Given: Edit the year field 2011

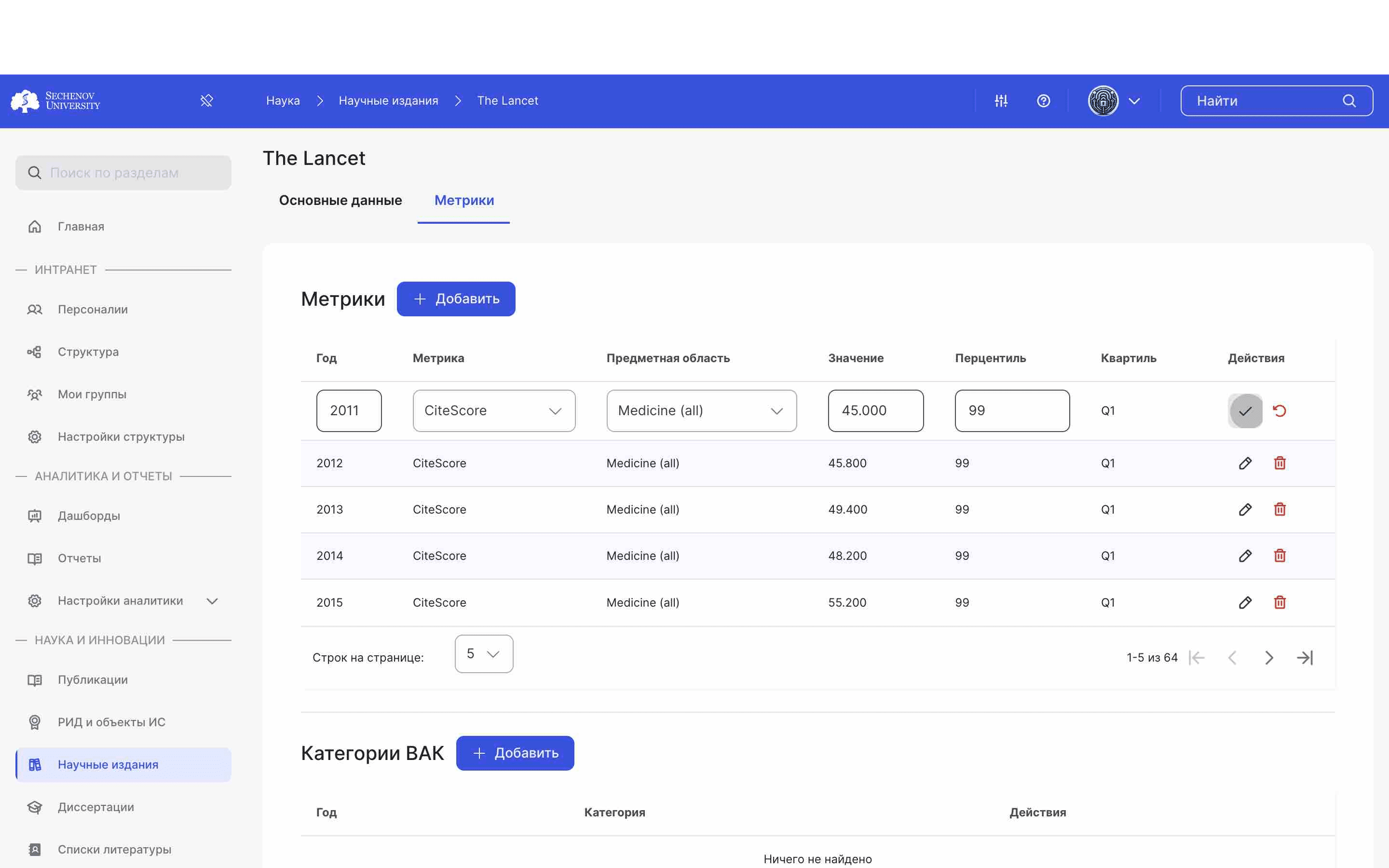Looking at the screenshot, I should (x=349, y=411).
